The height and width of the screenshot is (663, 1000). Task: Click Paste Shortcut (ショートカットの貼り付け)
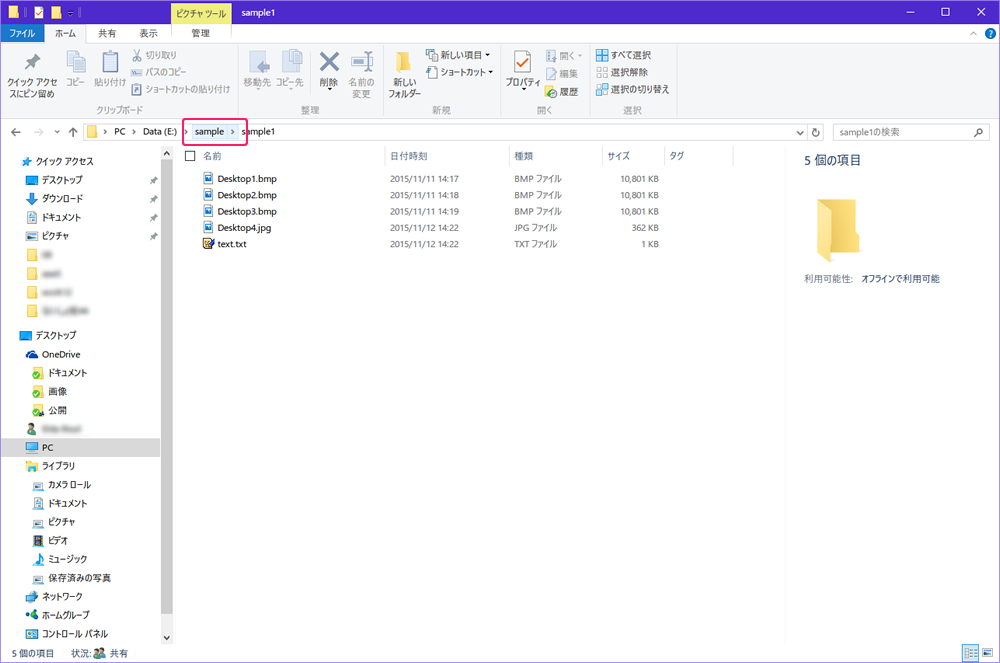(x=180, y=89)
